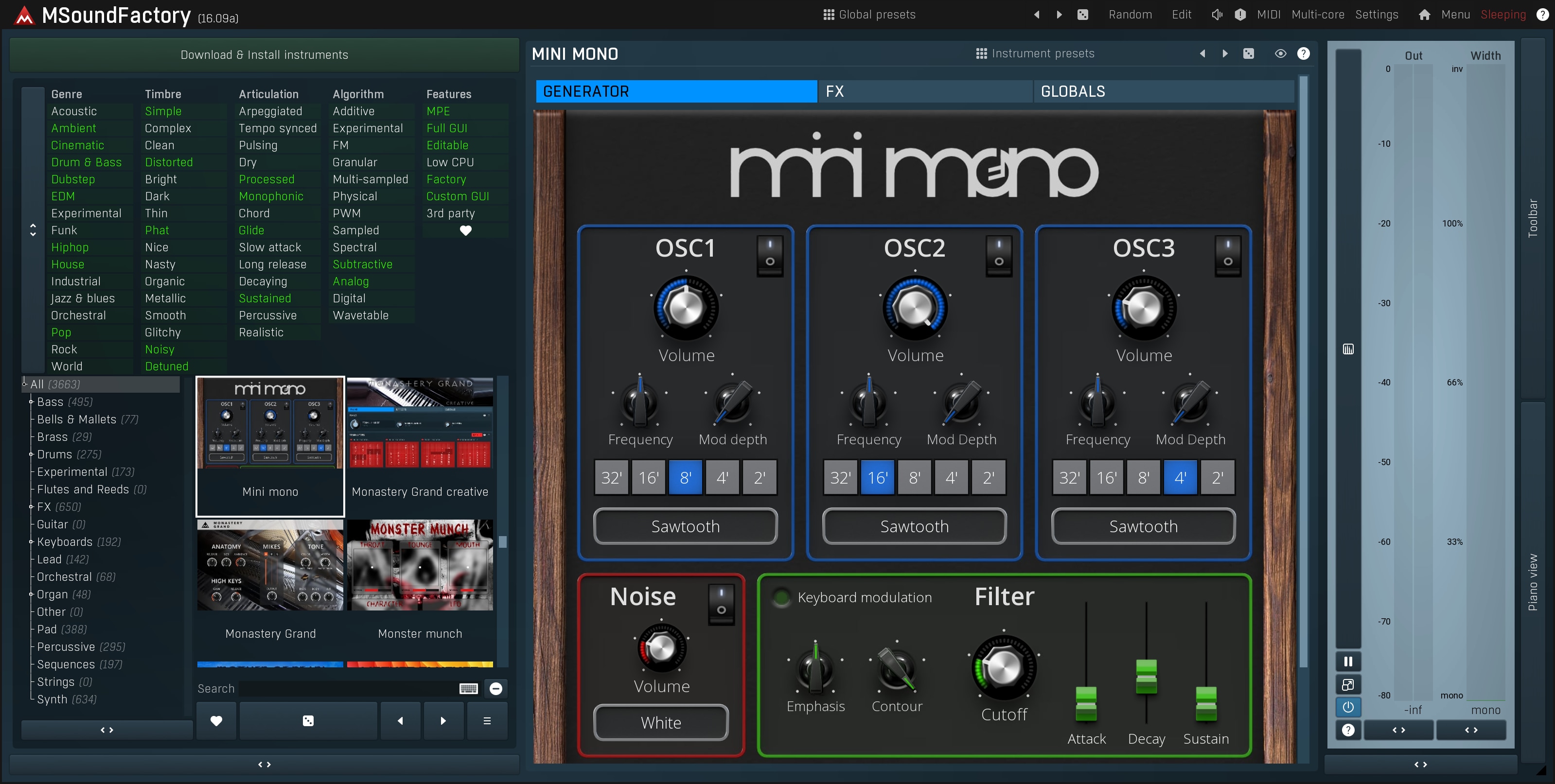Viewport: 1555px width, 784px height.
Task: Go to previous instrument preset arrow
Action: pos(1202,54)
